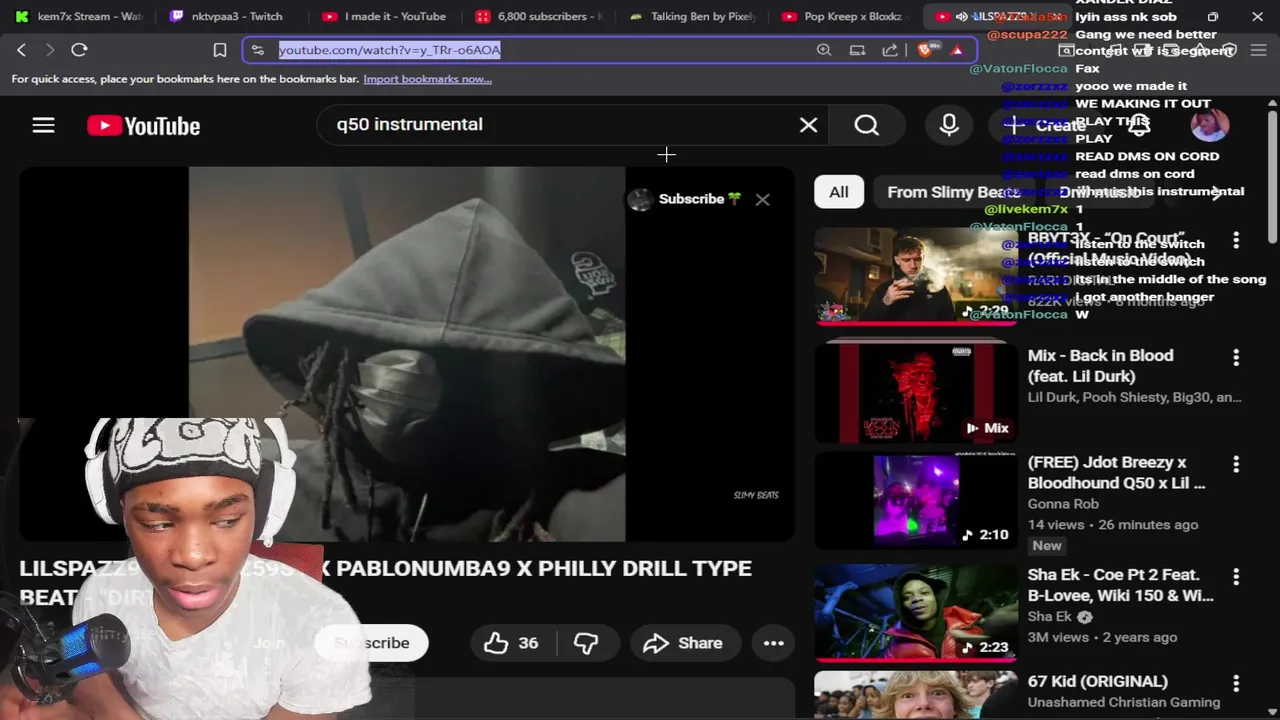
Task: Open Sha Ek - Coe Pt 2 title
Action: coord(1120,585)
